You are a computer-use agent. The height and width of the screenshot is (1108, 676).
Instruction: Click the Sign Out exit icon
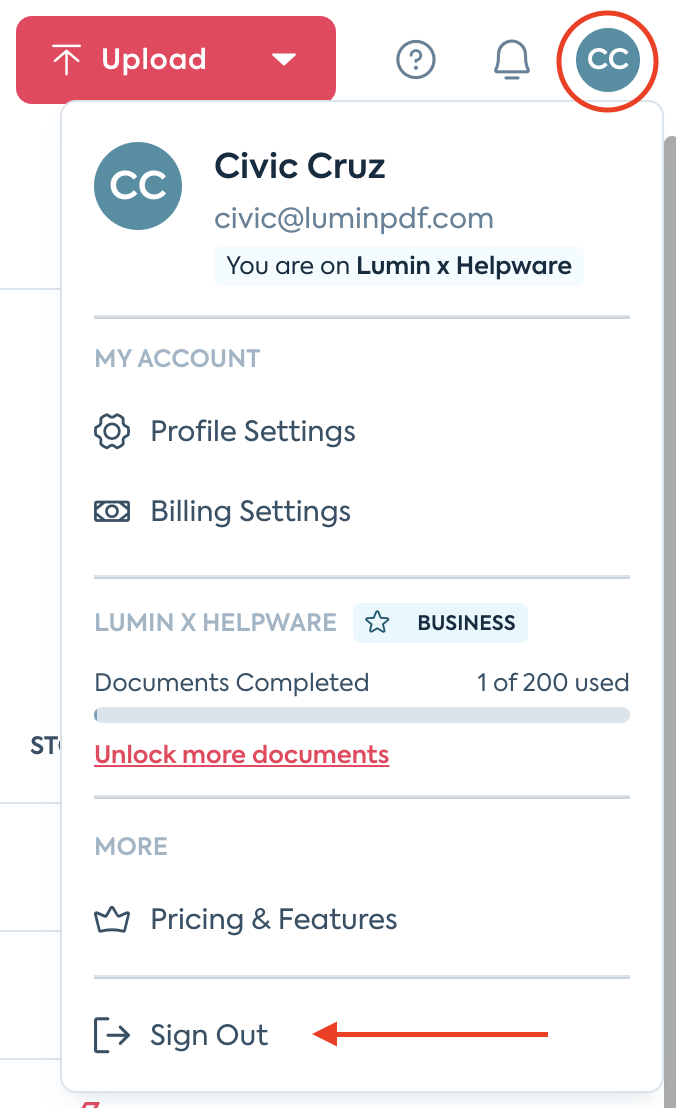tap(110, 1035)
